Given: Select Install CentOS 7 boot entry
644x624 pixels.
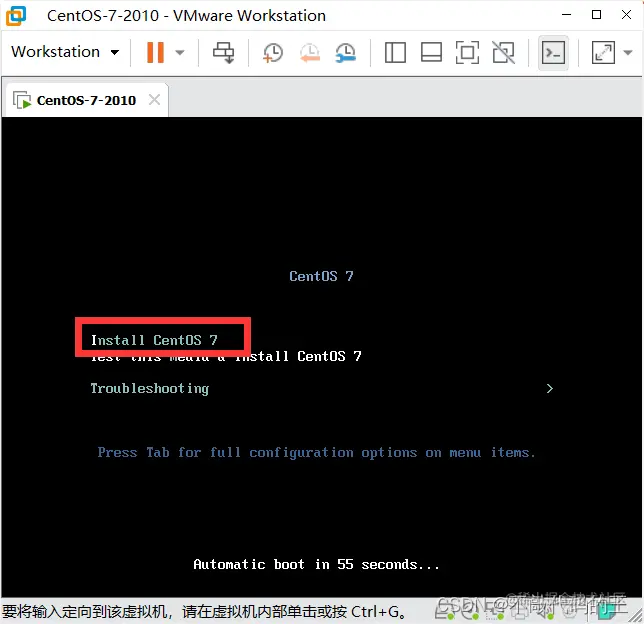Looking at the screenshot, I should click(154, 340).
